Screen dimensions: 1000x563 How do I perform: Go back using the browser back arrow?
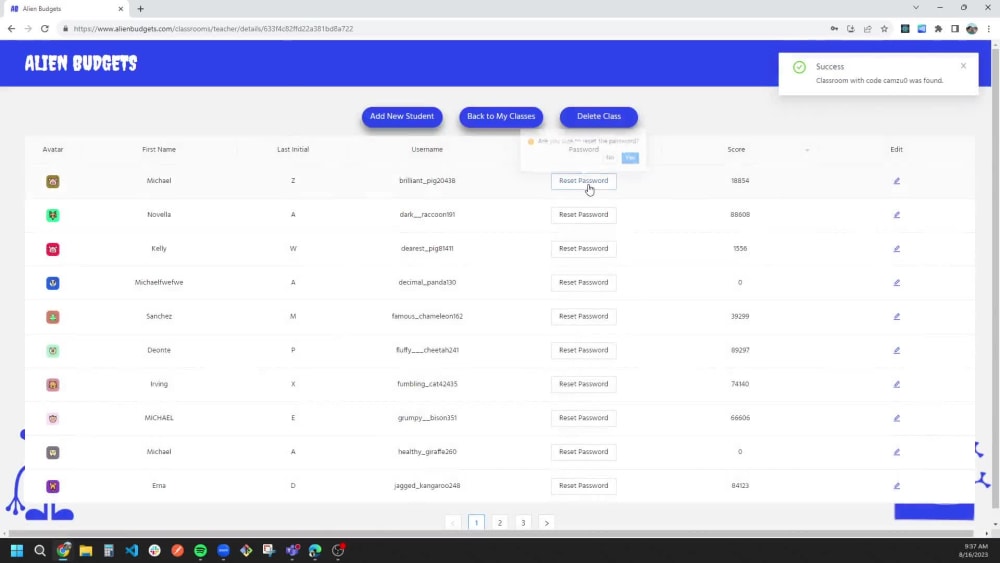(x=11, y=29)
